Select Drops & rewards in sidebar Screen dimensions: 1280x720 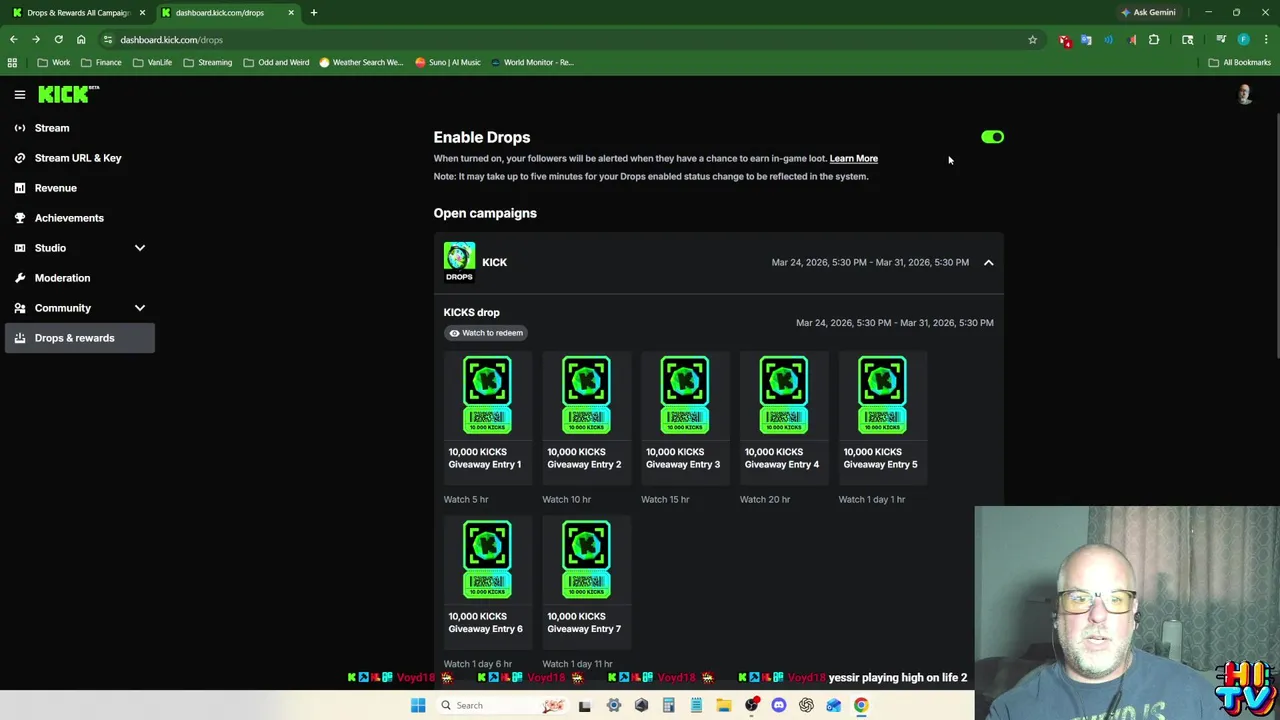click(80, 338)
